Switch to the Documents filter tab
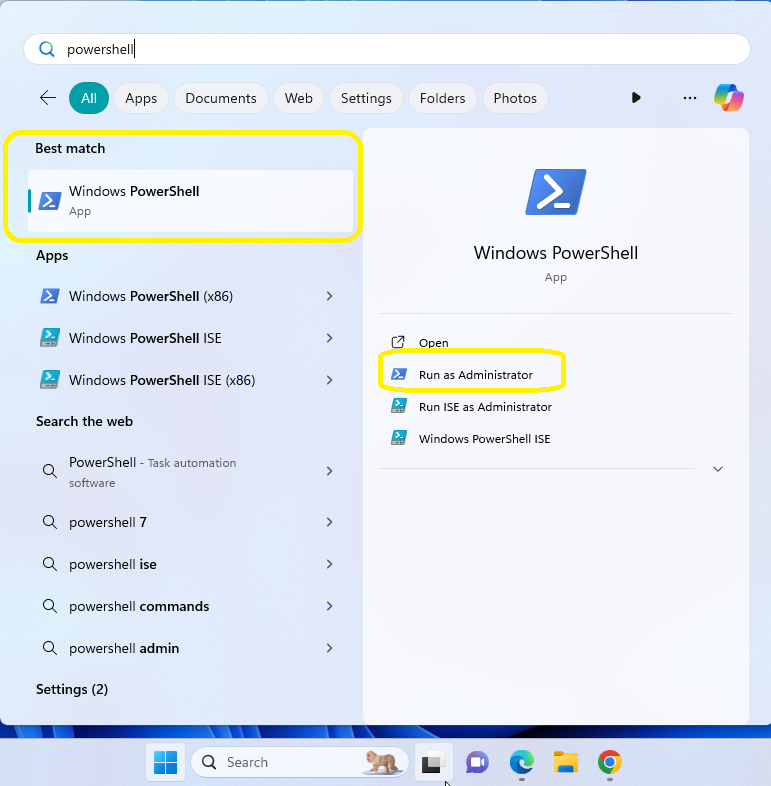Screen dimensions: 771x786 click(x=221, y=98)
